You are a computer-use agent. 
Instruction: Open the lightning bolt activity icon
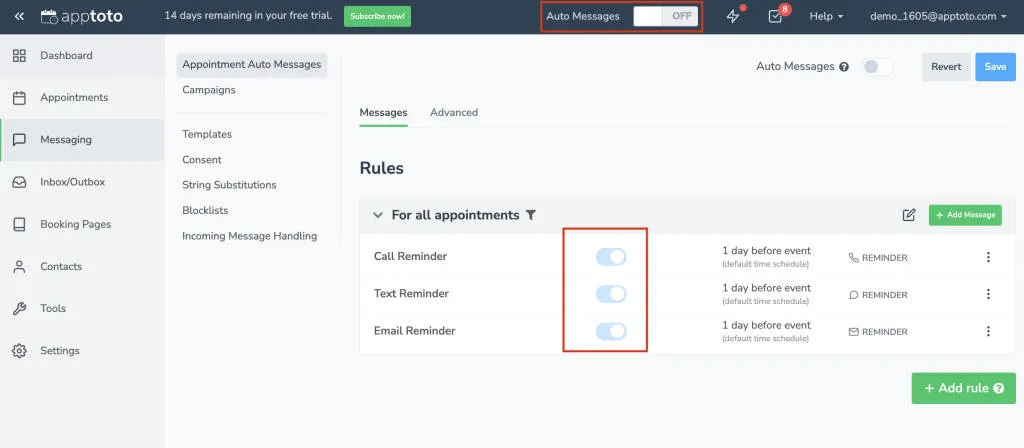[733, 16]
